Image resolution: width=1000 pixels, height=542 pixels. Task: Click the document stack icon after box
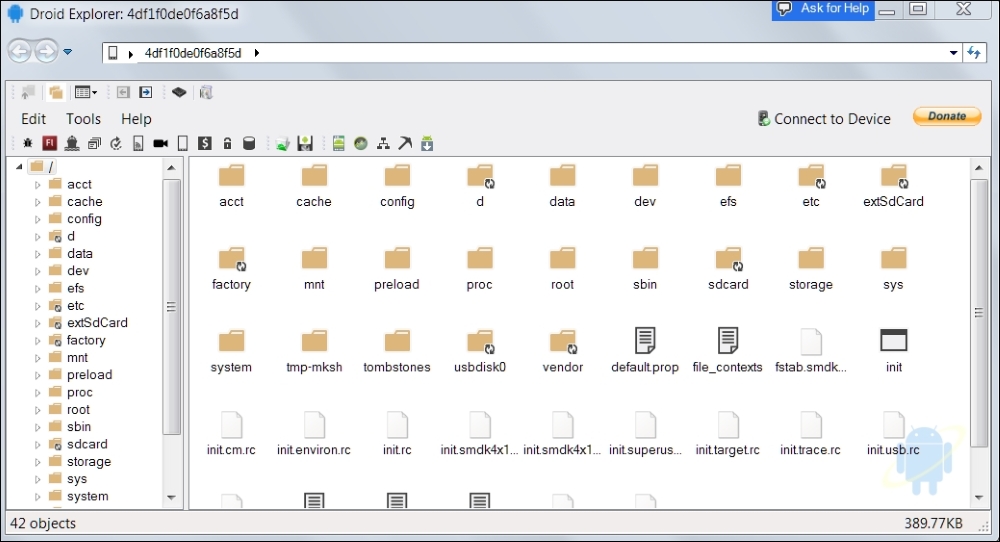(205, 92)
